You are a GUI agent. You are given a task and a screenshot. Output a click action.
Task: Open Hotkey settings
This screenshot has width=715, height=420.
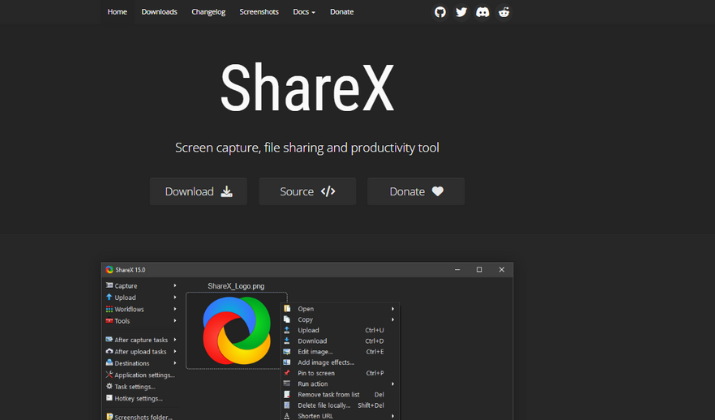[x=141, y=399]
